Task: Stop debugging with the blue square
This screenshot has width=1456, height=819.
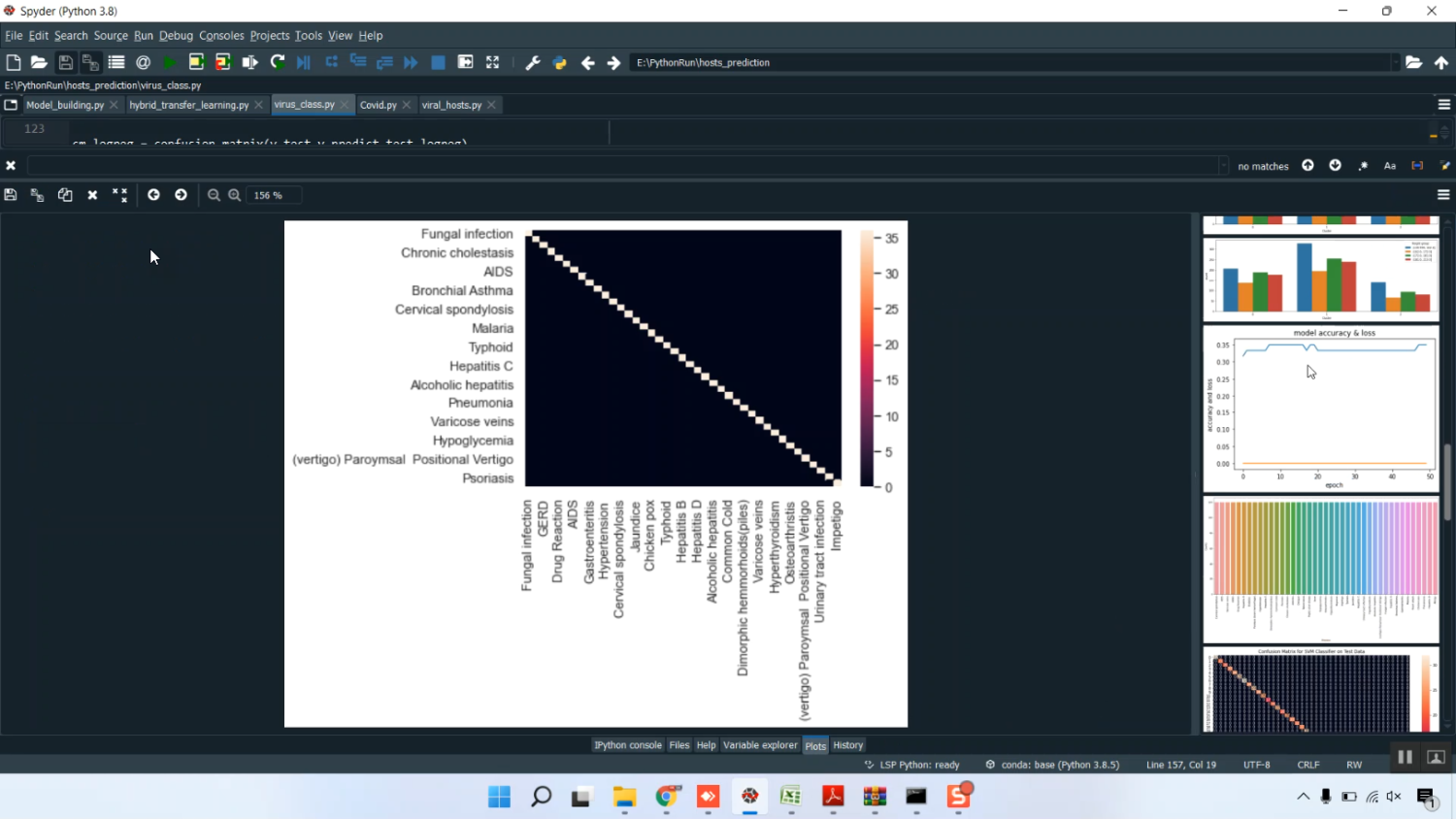Action: 438,62
